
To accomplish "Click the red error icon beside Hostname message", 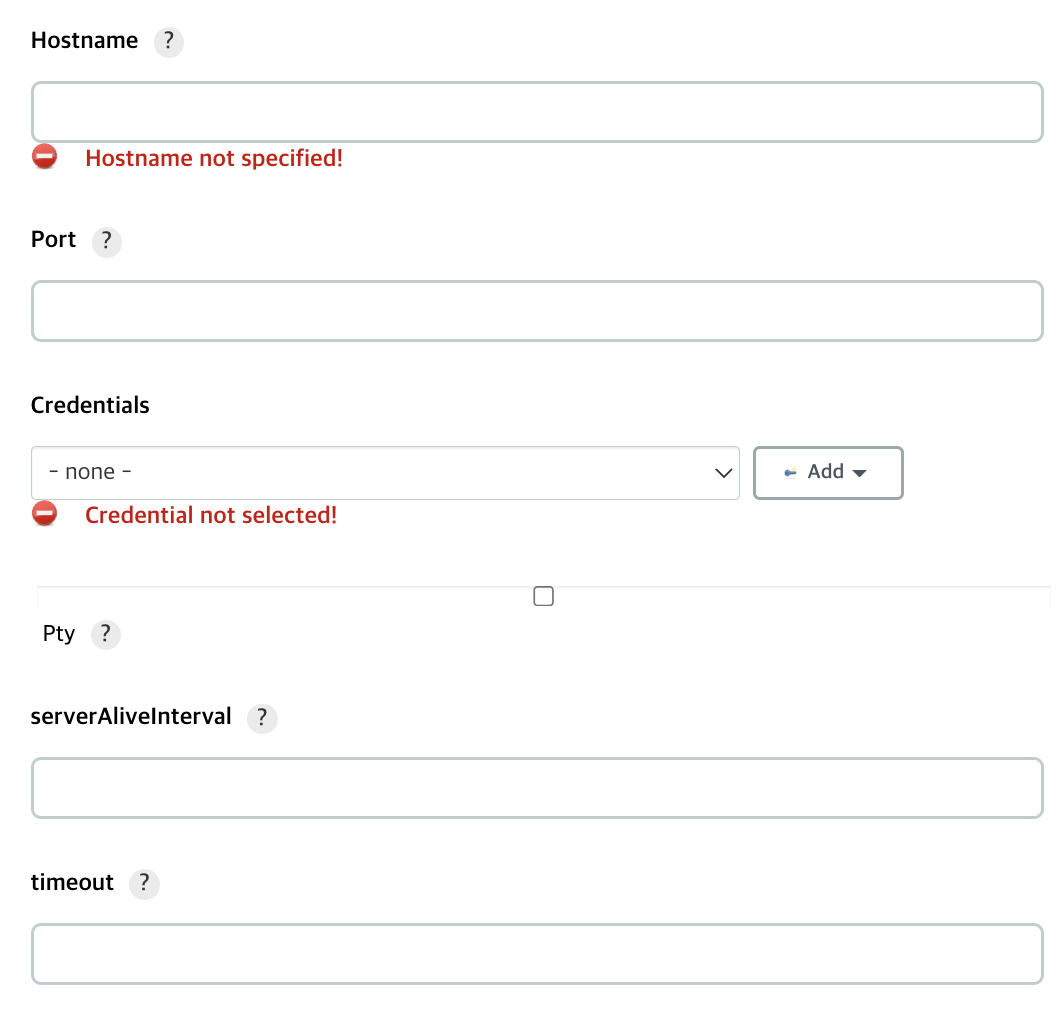I will [44, 157].
